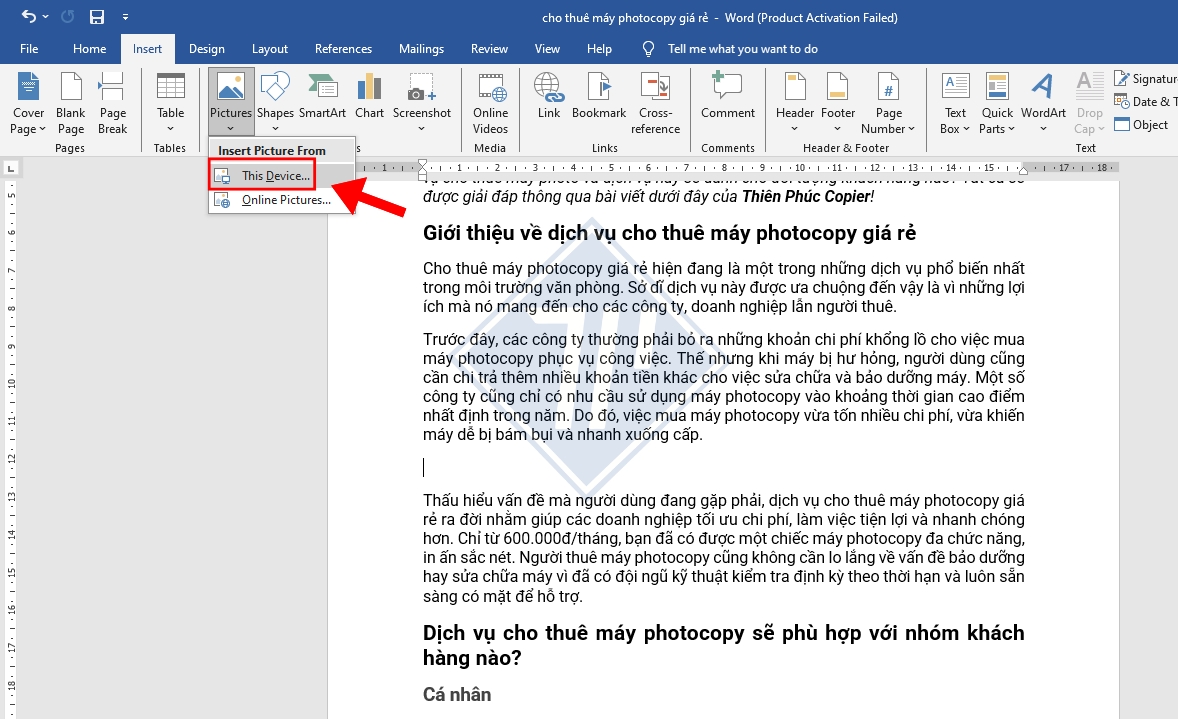
Task: Click the Tell me search field
Action: 742,49
